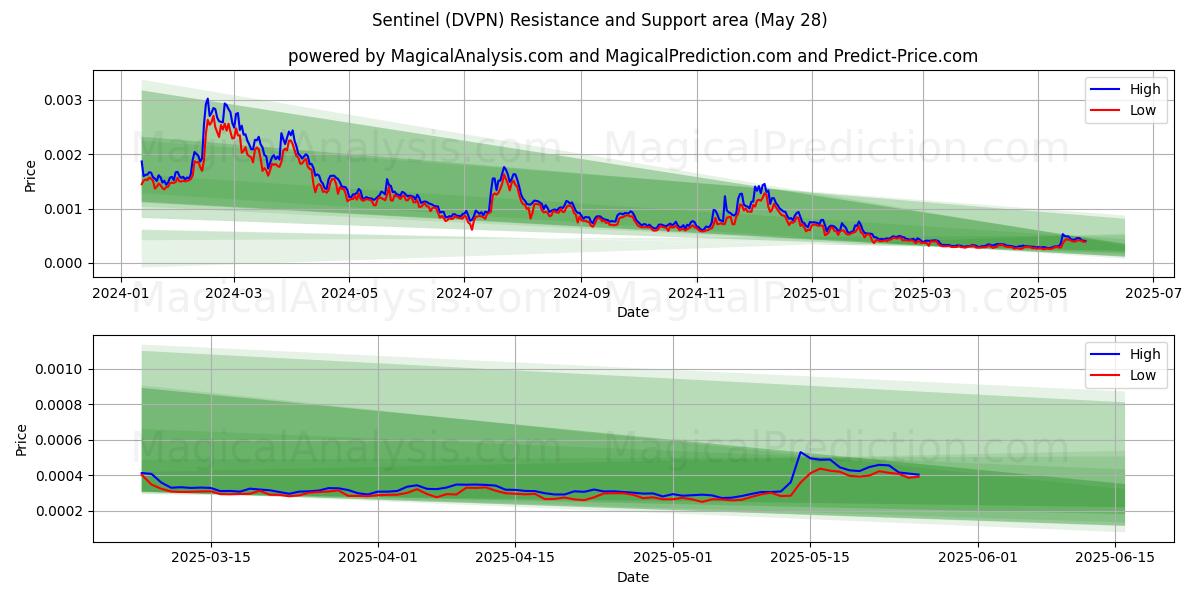The width and height of the screenshot is (1200, 600).
Task: Click the bottom chart's 'Price' axis label
Action: [x=22, y=439]
